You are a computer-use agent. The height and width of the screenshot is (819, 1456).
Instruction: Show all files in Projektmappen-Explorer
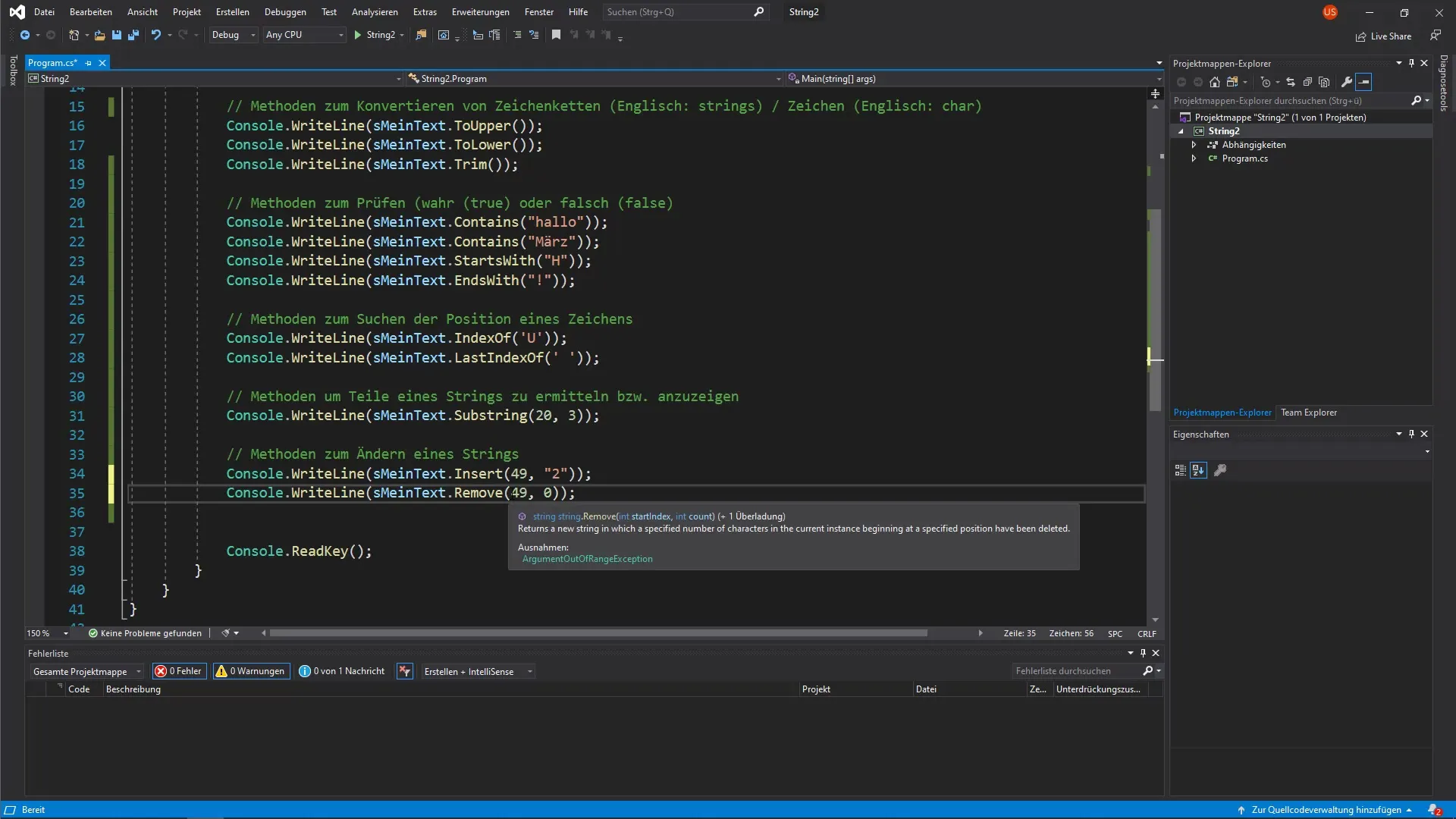[x=1324, y=82]
